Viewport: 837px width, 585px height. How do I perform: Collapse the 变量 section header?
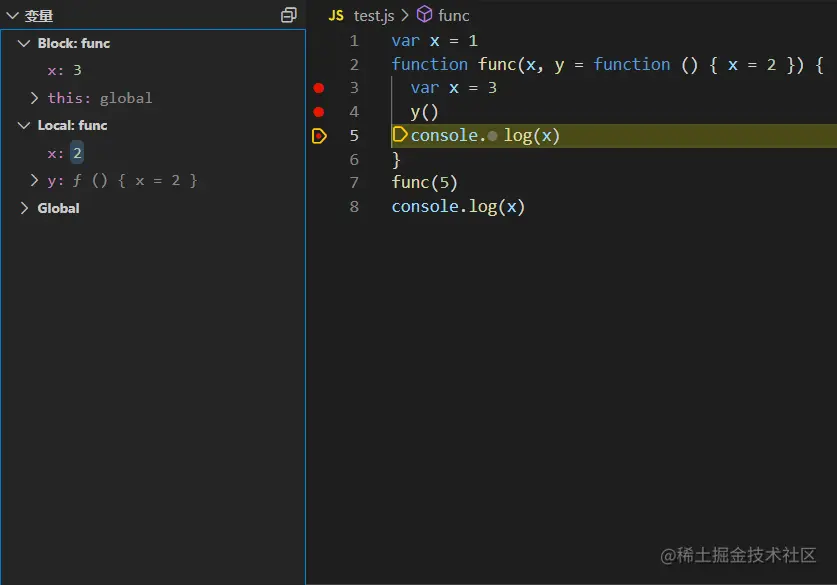click(12, 16)
